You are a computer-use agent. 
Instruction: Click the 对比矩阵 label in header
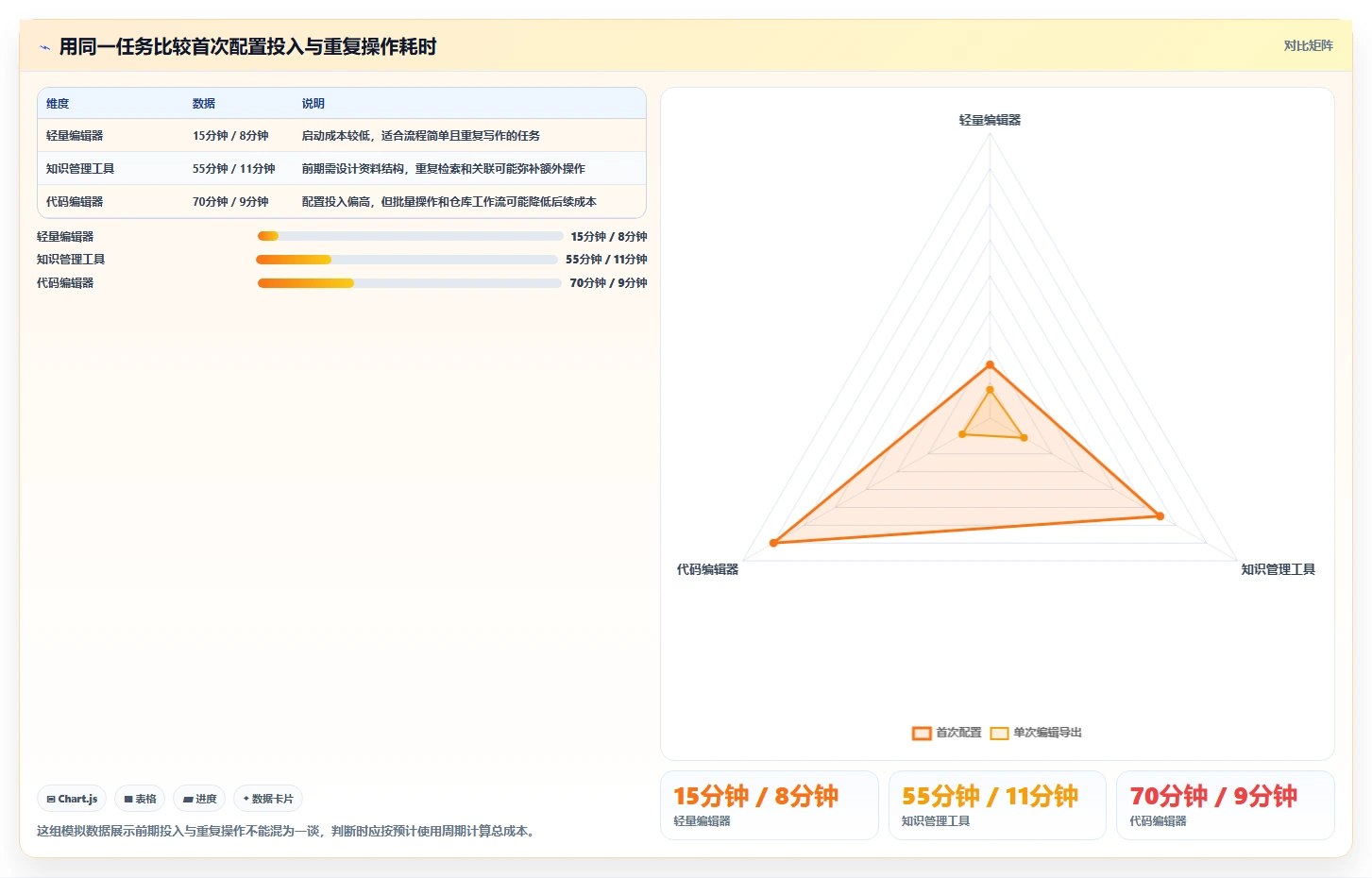point(1308,45)
